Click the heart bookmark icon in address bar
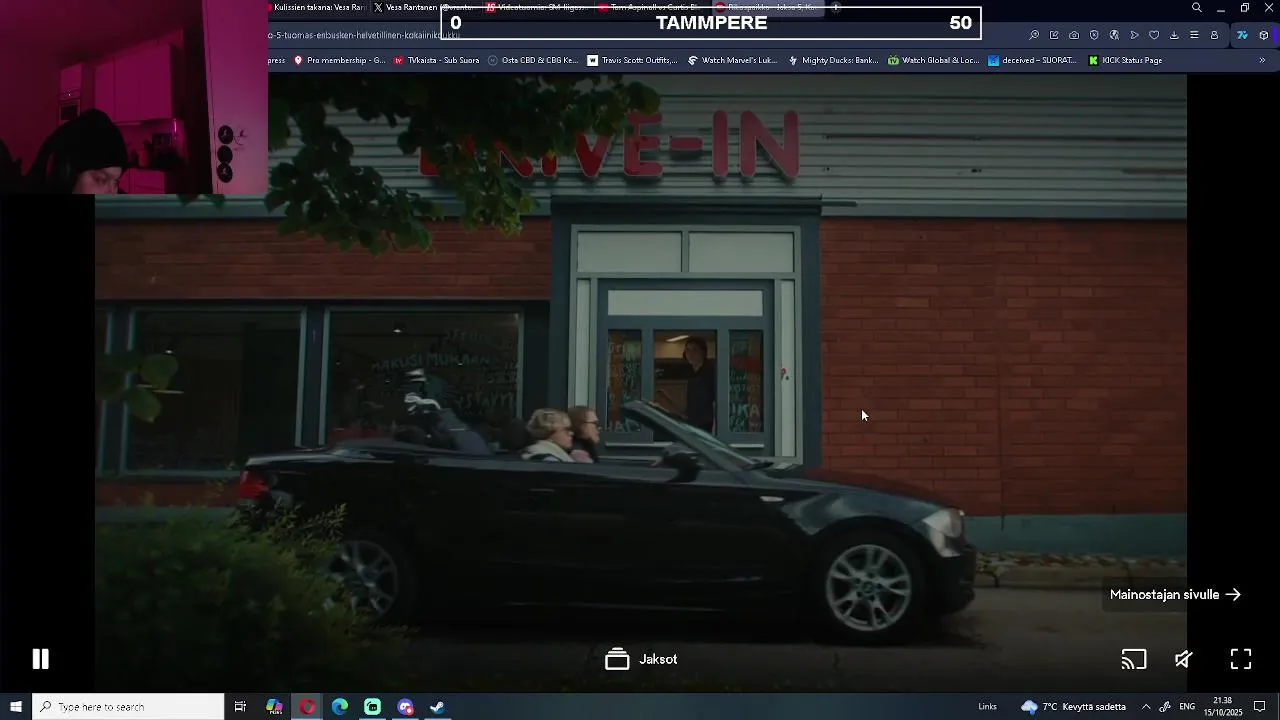The image size is (1280, 720). coord(1154,35)
